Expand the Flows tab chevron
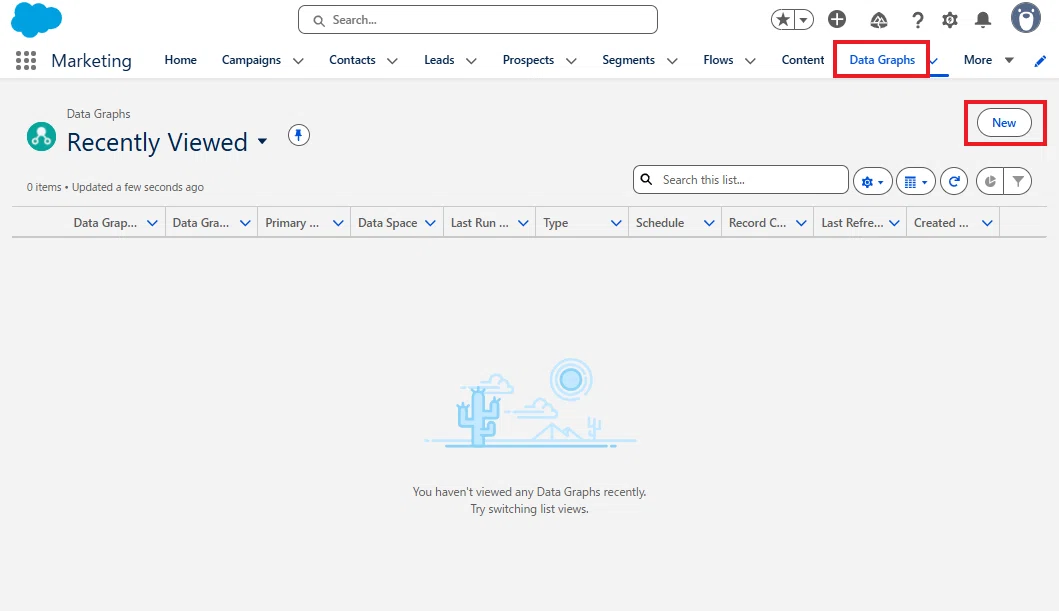1059x611 pixels. tap(750, 61)
